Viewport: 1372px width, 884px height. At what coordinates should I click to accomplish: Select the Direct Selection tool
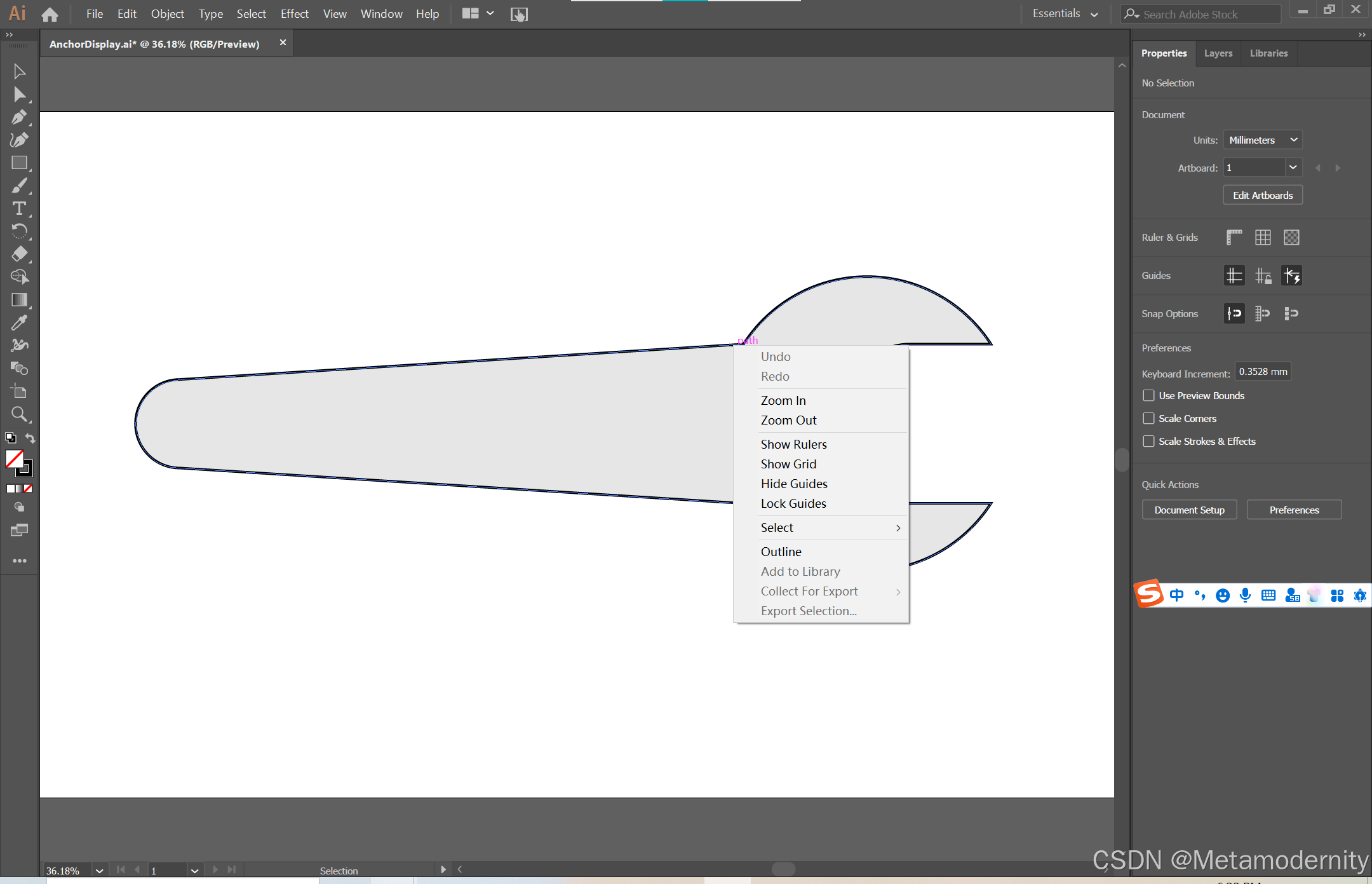pyautogui.click(x=19, y=95)
